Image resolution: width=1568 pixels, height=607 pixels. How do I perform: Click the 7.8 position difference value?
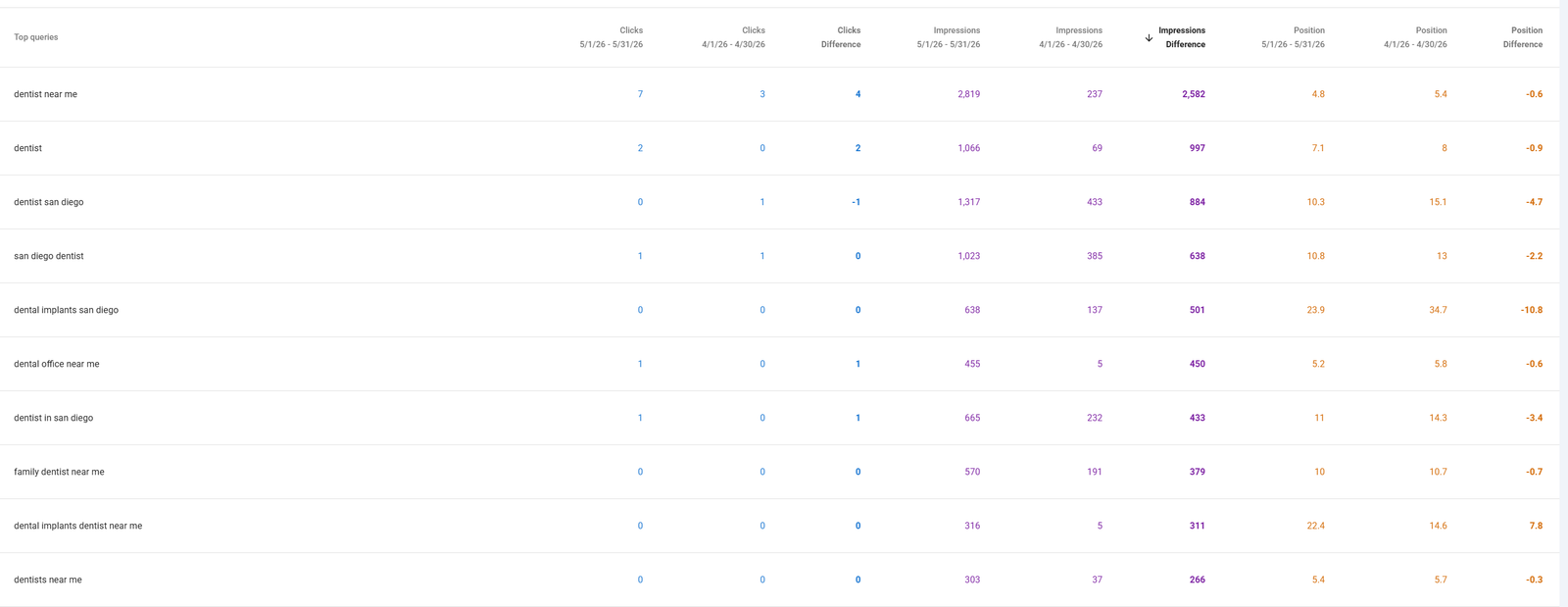[1536, 526]
